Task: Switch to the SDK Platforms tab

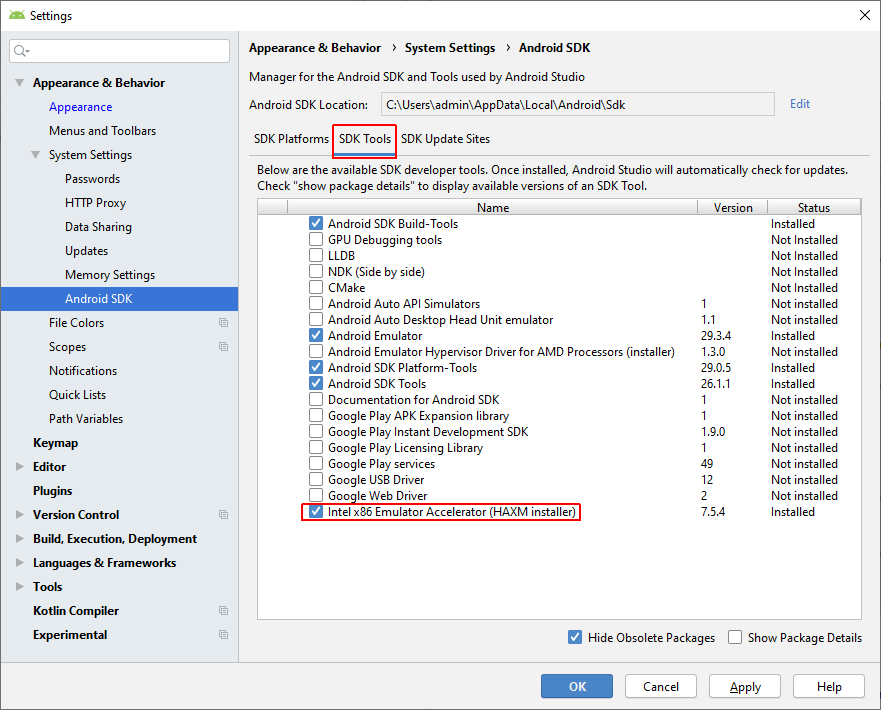Action: (x=291, y=139)
